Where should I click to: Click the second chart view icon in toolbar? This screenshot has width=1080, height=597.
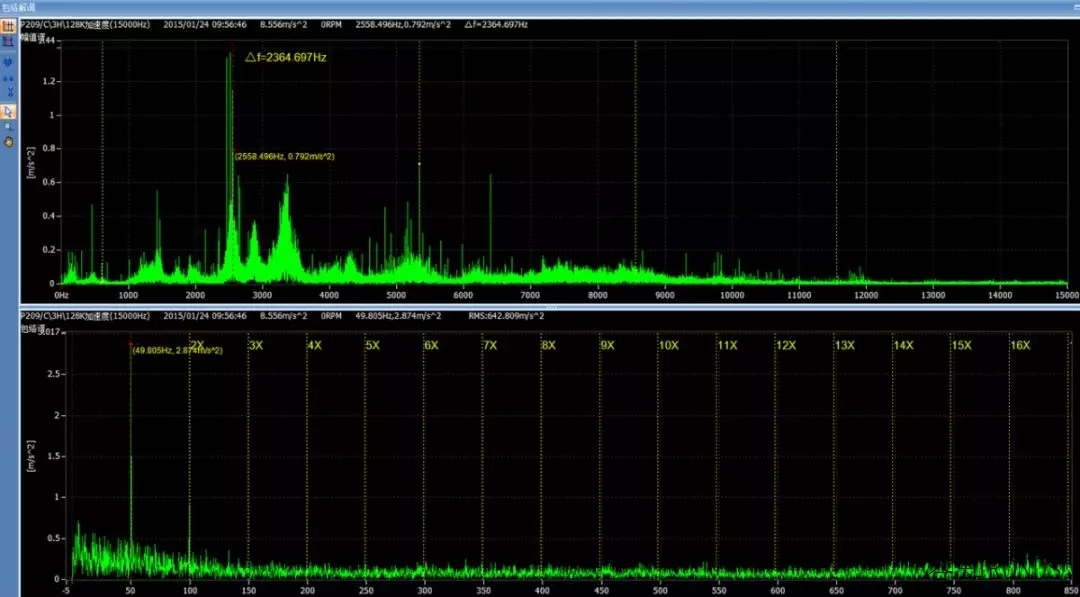(x=8, y=41)
